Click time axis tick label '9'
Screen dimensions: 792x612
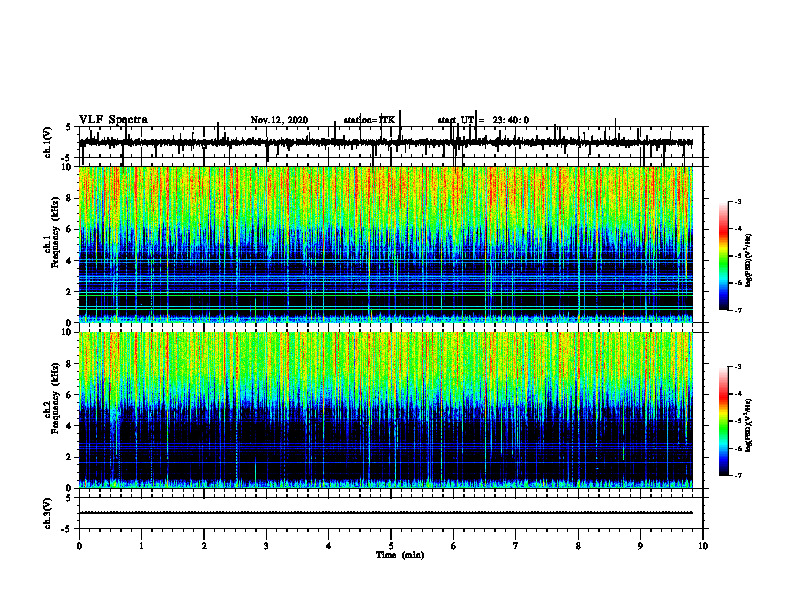[640, 546]
